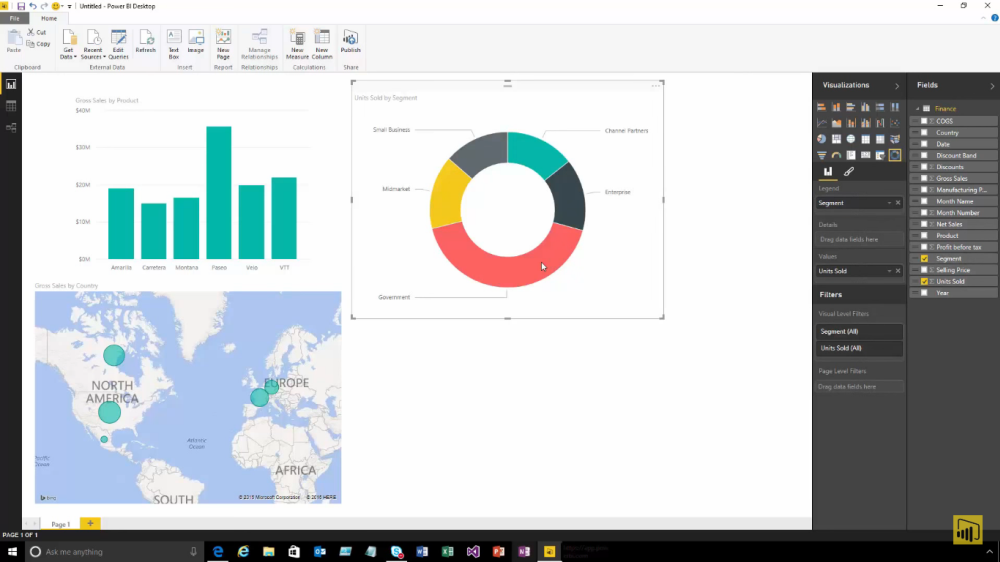Select the Page 1 tab
This screenshot has height=562, width=1000.
[61, 524]
